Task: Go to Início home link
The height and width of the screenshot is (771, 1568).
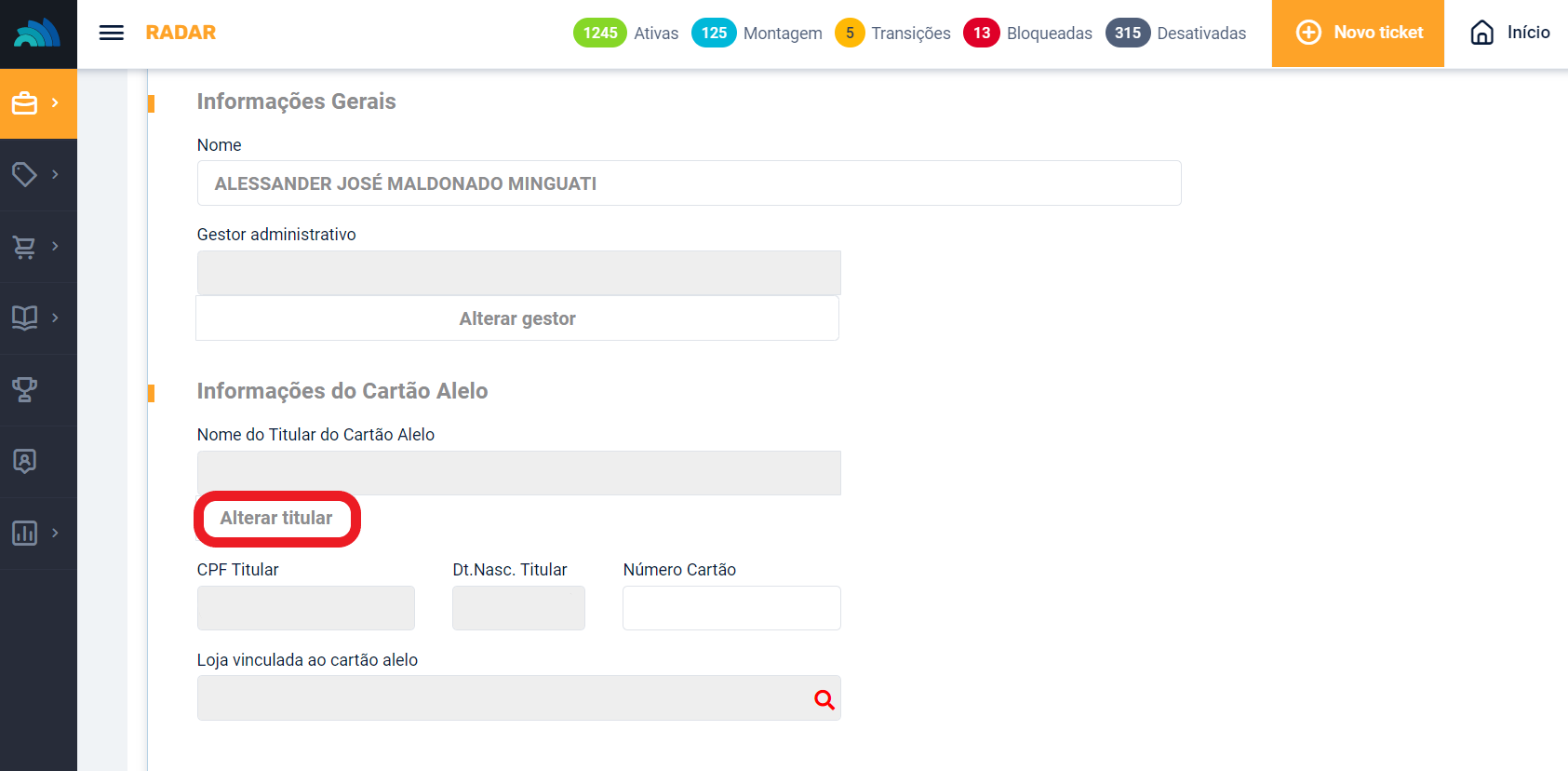Action: pyautogui.click(x=1509, y=33)
